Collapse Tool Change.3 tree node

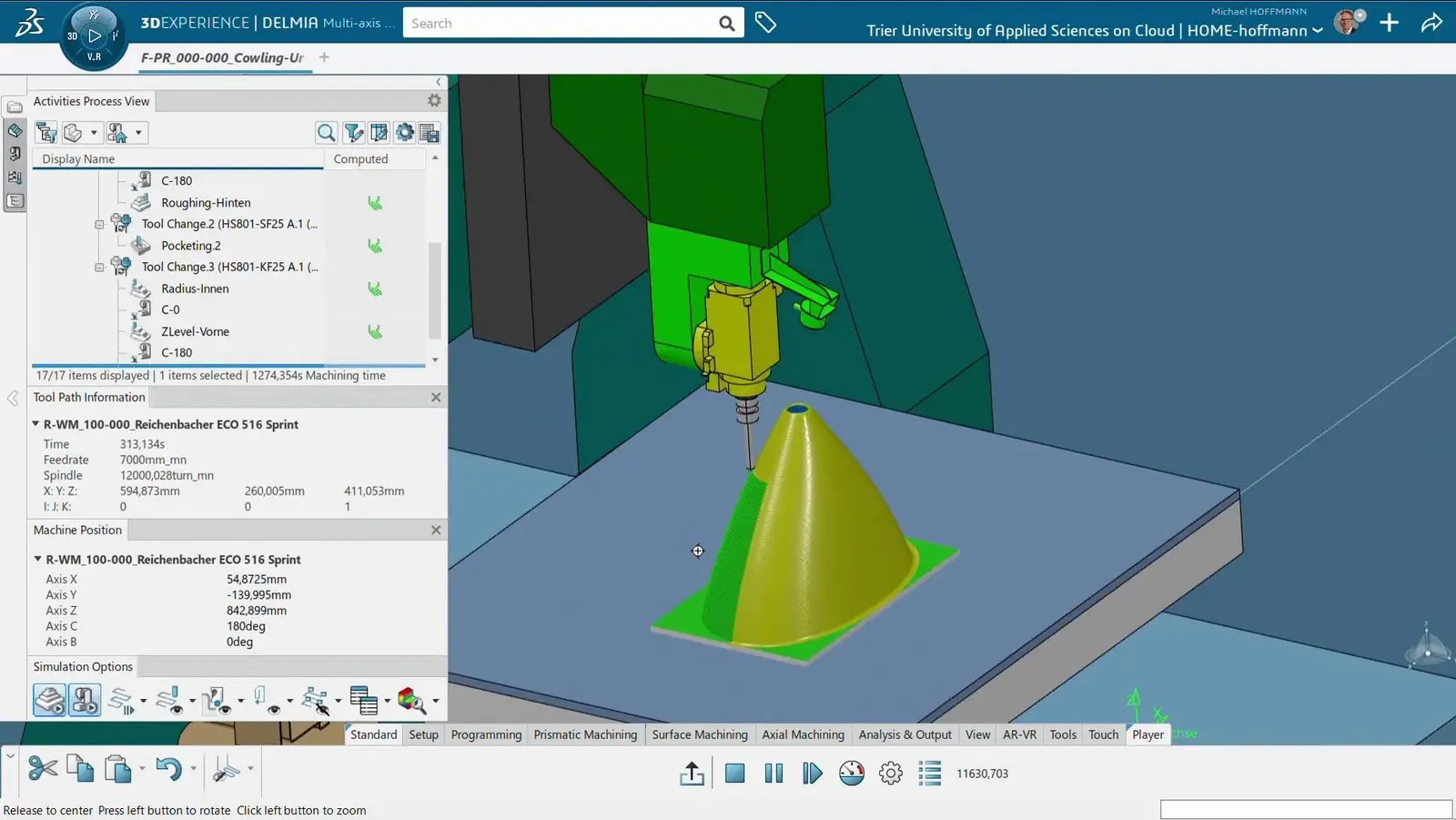pyautogui.click(x=99, y=268)
